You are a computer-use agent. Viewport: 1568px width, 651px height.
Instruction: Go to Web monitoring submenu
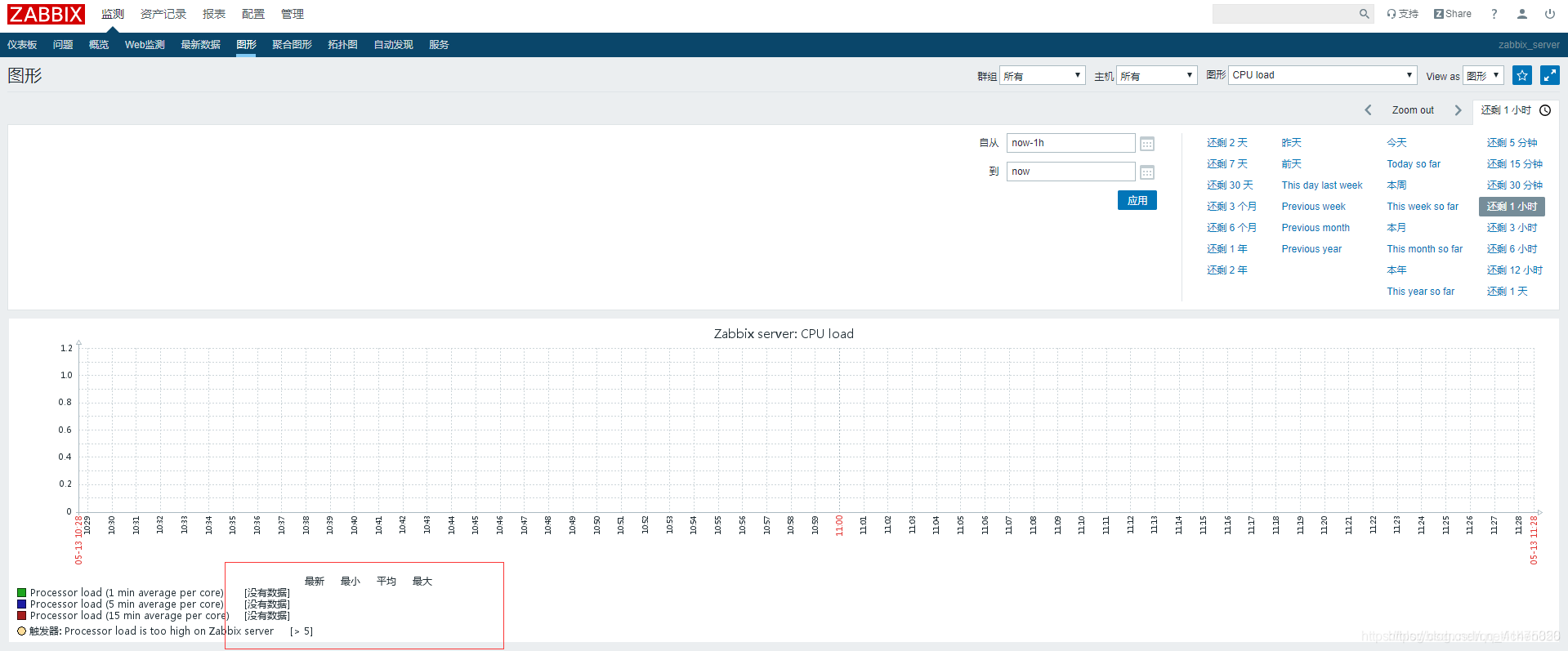[145, 45]
